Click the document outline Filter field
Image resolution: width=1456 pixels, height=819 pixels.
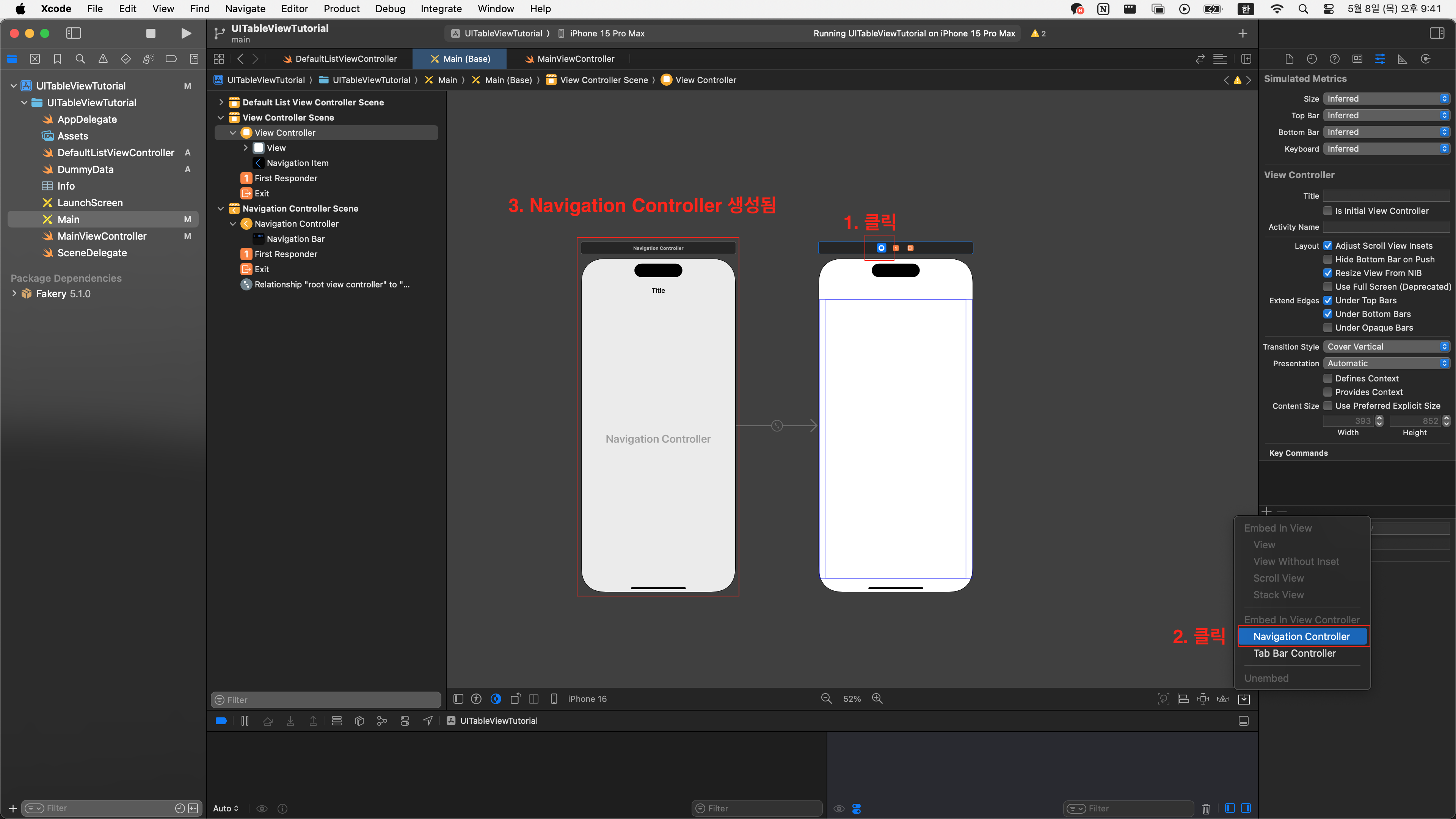tap(326, 700)
